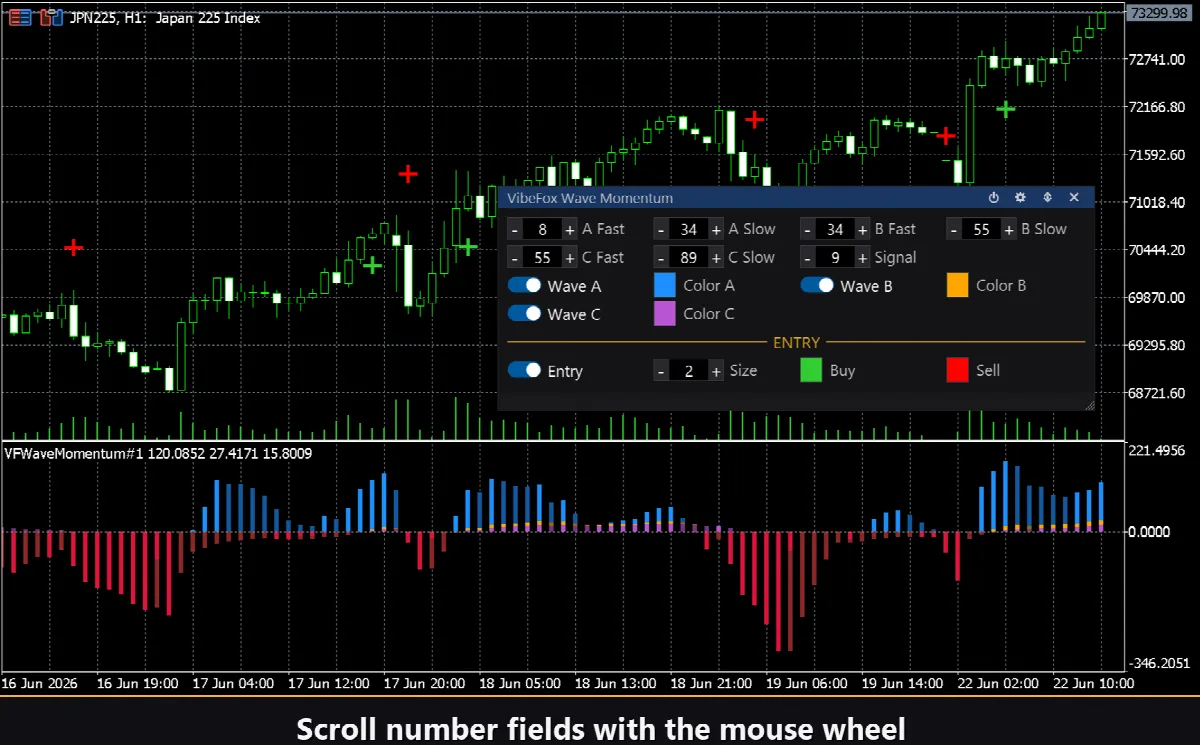This screenshot has height=745, width=1200.
Task: Select the red Sell color swatch
Action: [958, 371]
